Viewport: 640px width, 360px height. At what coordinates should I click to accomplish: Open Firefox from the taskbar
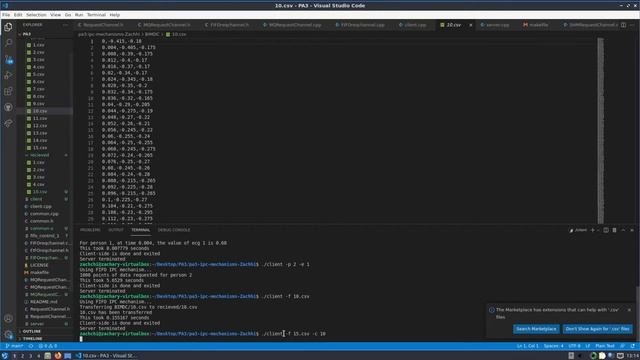(58, 356)
